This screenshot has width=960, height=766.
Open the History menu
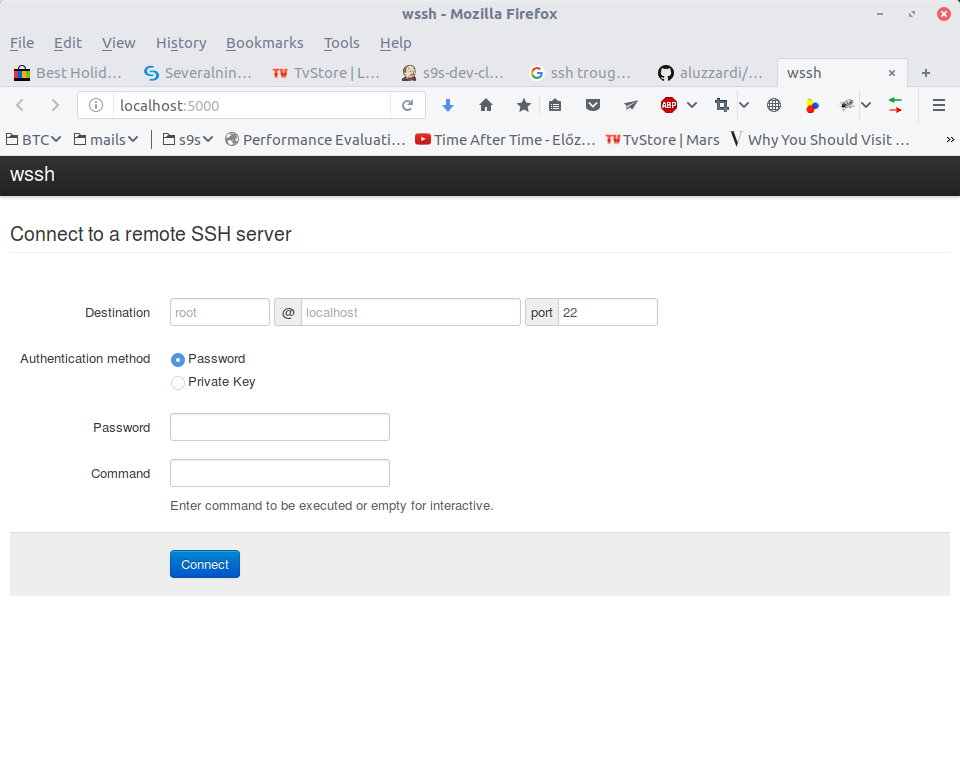(x=181, y=43)
